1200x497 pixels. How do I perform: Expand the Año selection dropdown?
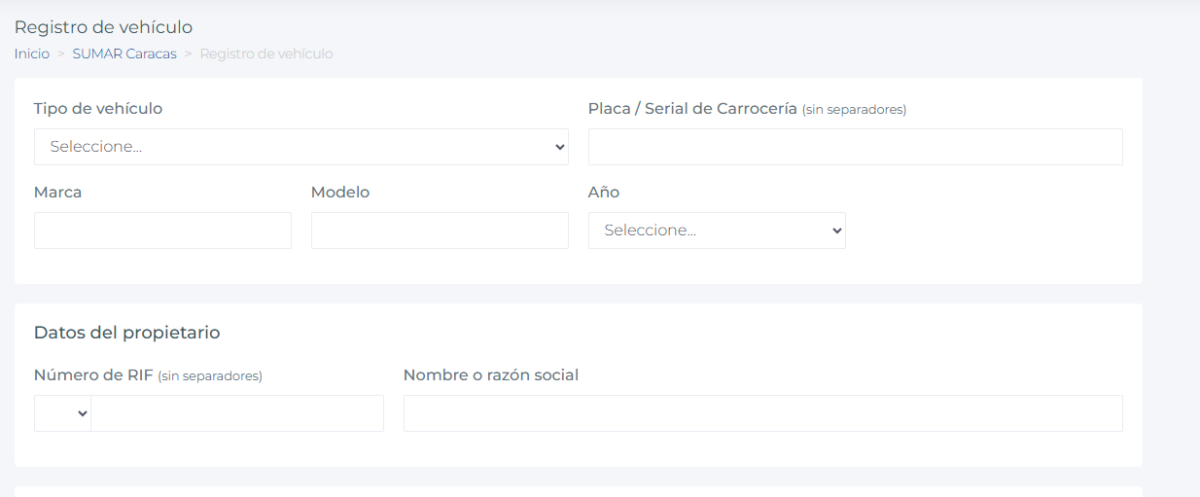tap(716, 230)
